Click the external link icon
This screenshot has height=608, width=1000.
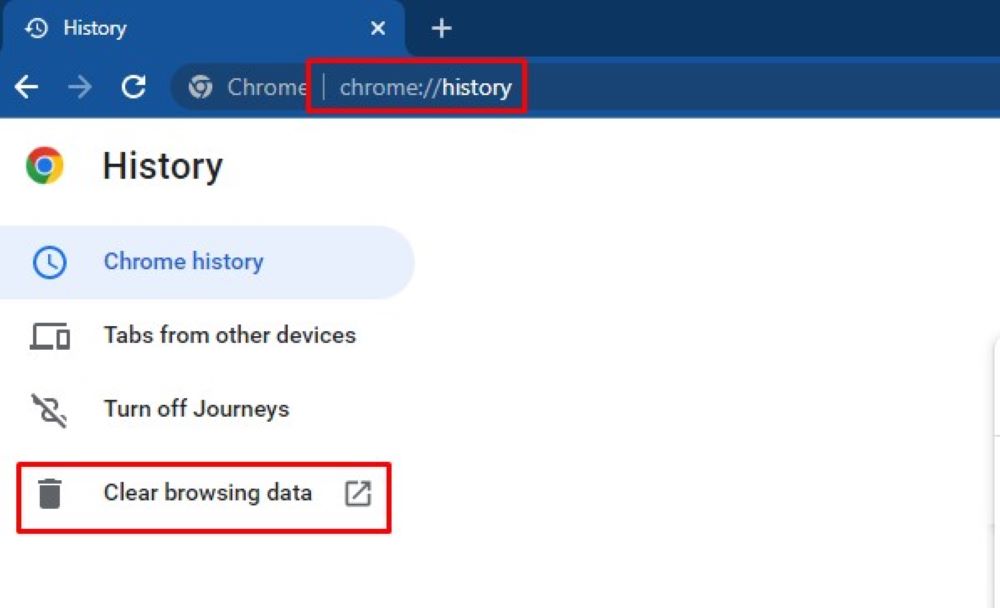click(358, 493)
